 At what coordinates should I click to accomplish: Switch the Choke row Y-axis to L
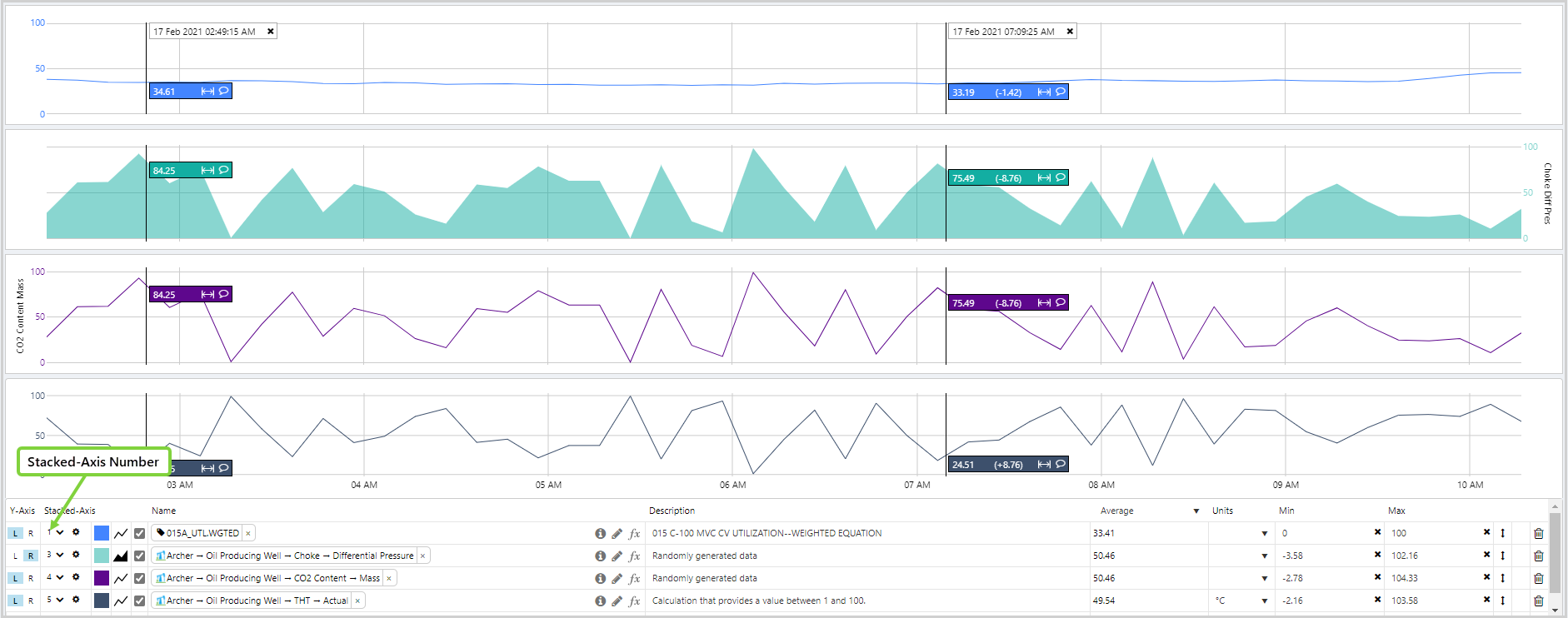[x=15, y=556]
